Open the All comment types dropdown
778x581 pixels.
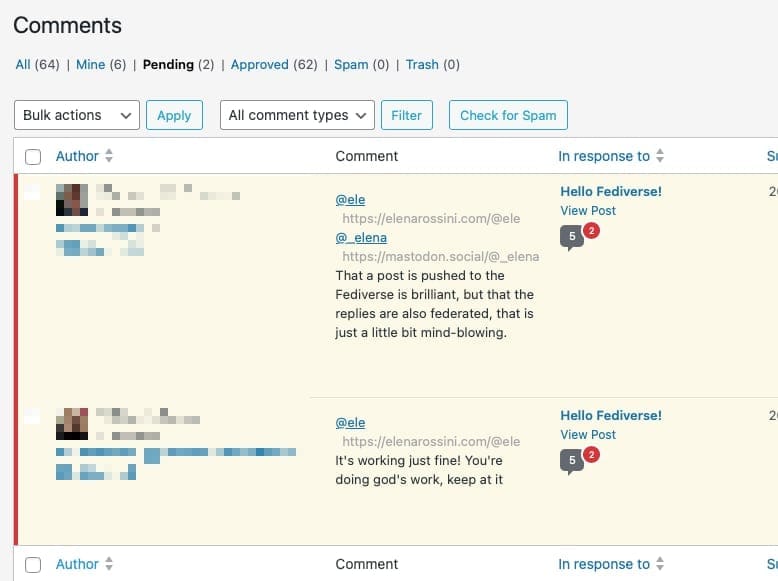point(297,115)
